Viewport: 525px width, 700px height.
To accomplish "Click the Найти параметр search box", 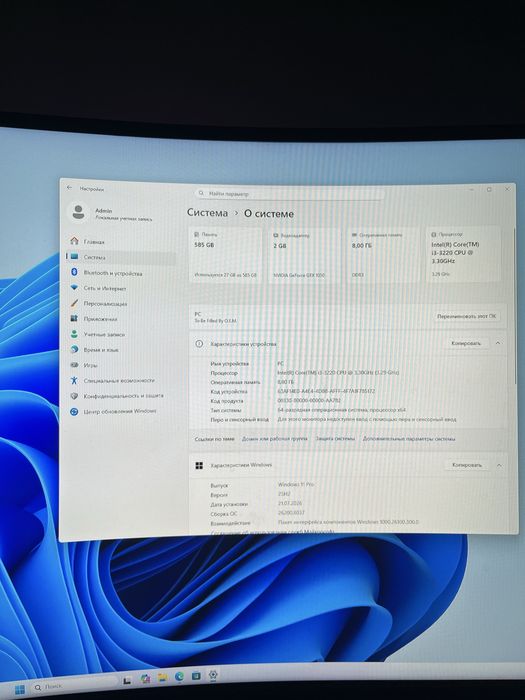I will [290, 194].
